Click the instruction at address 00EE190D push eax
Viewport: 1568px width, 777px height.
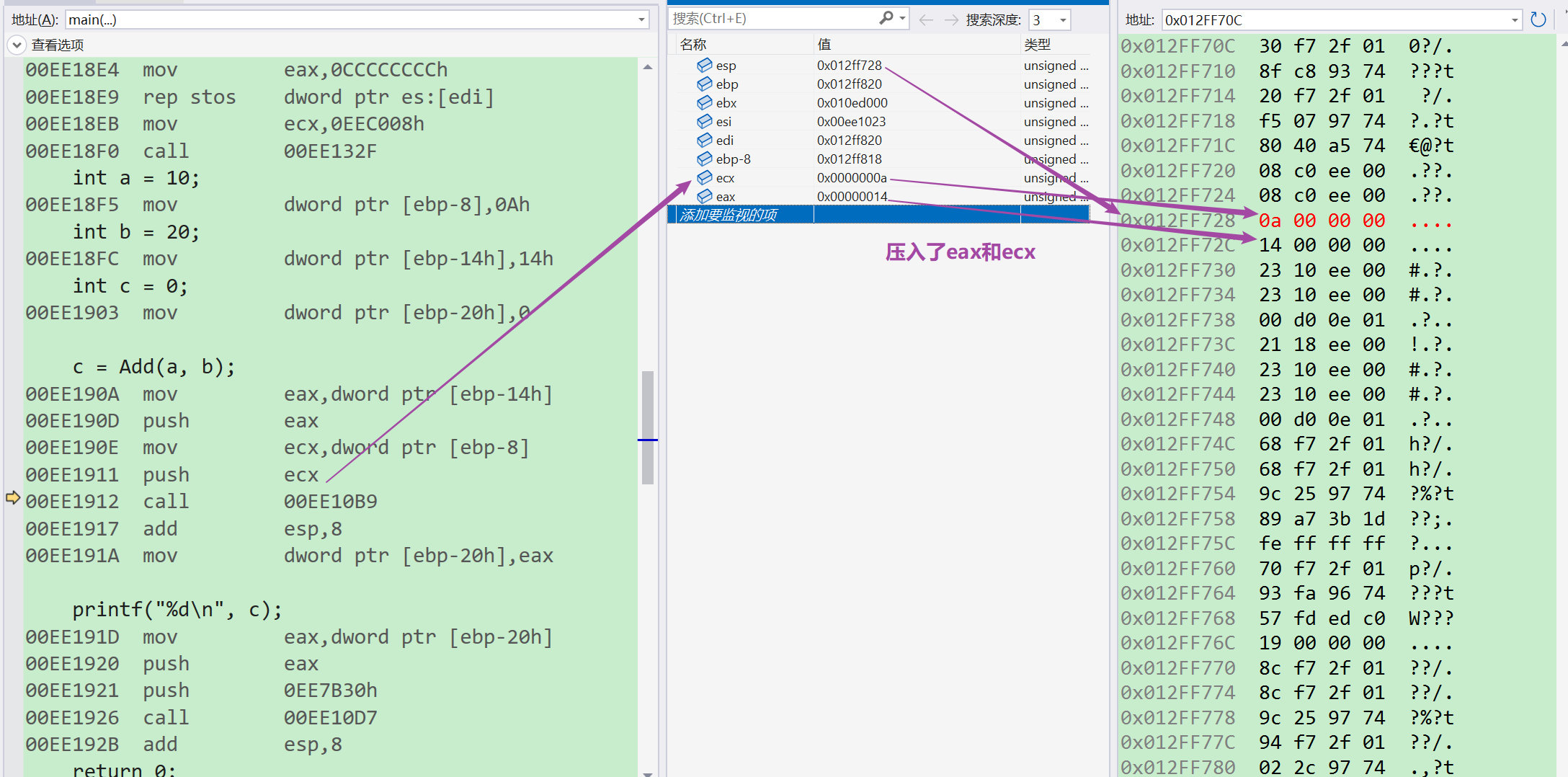click(x=172, y=421)
